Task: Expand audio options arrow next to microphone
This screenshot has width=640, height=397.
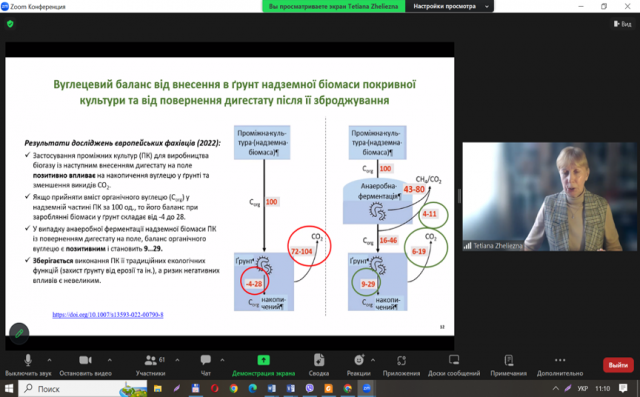Action: (x=49, y=360)
